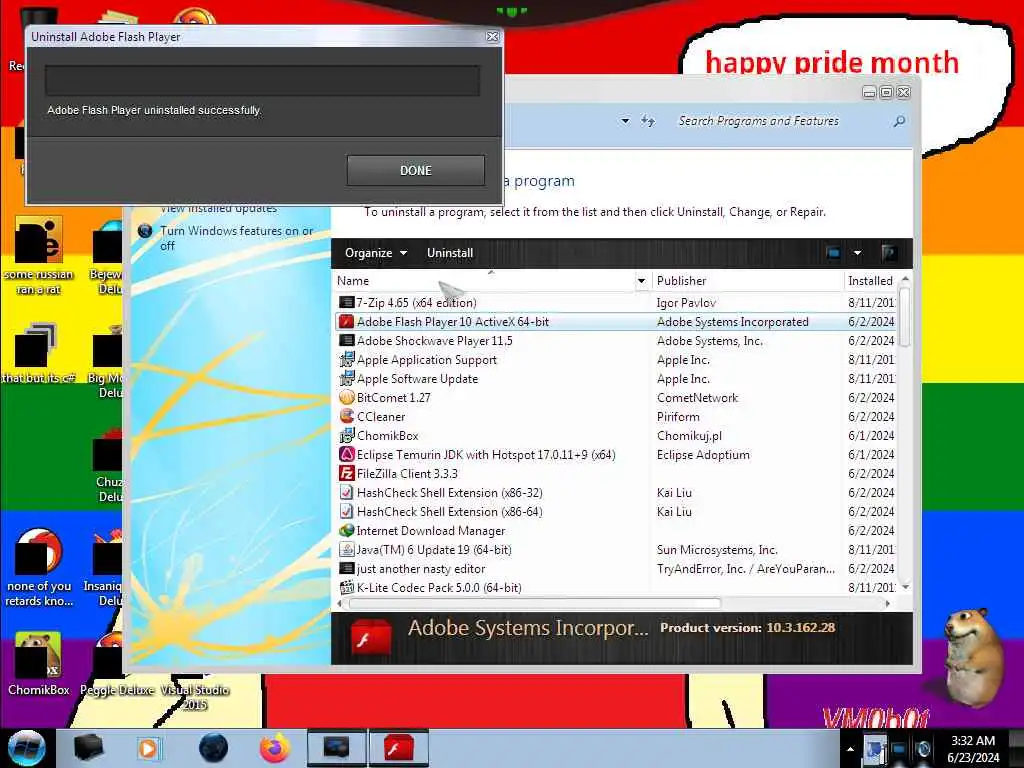This screenshot has height=768, width=1024.
Task: Select the Eclipse Temurin JDK icon
Action: (x=347, y=455)
